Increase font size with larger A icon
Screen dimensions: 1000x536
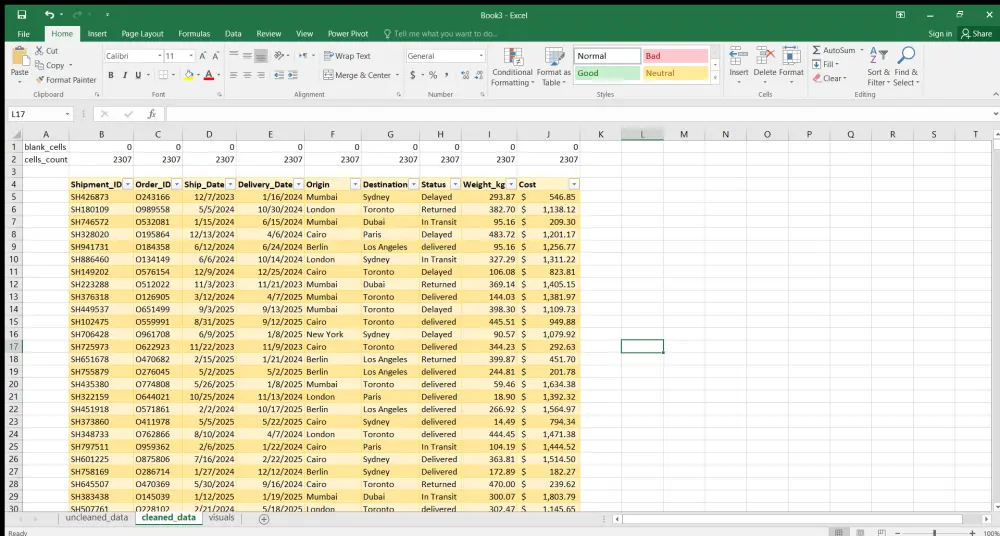click(x=203, y=56)
